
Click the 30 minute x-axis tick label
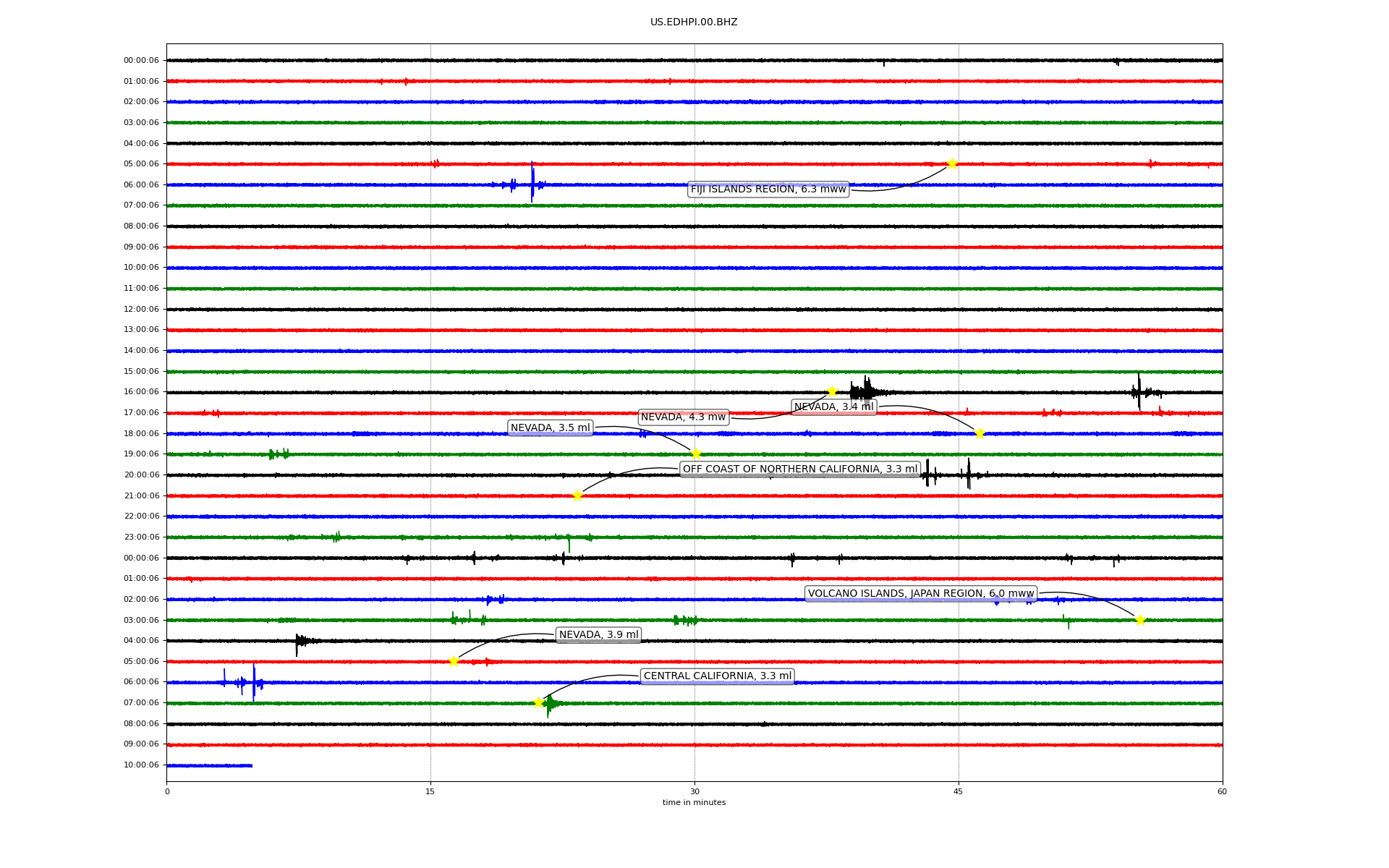[x=694, y=791]
